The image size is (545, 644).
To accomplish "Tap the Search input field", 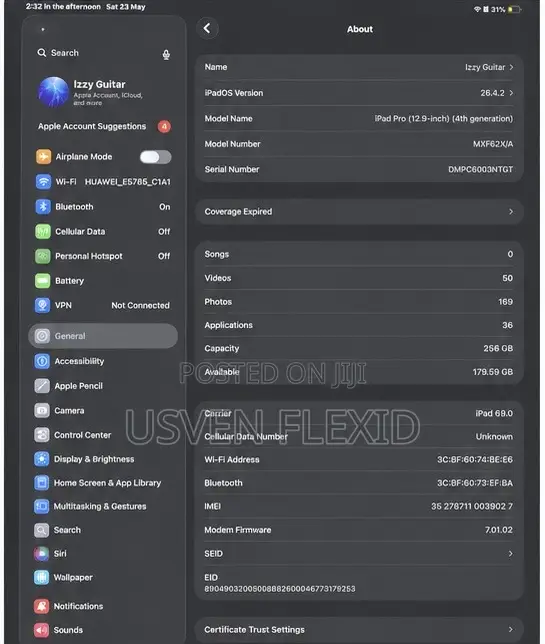I will pos(103,53).
